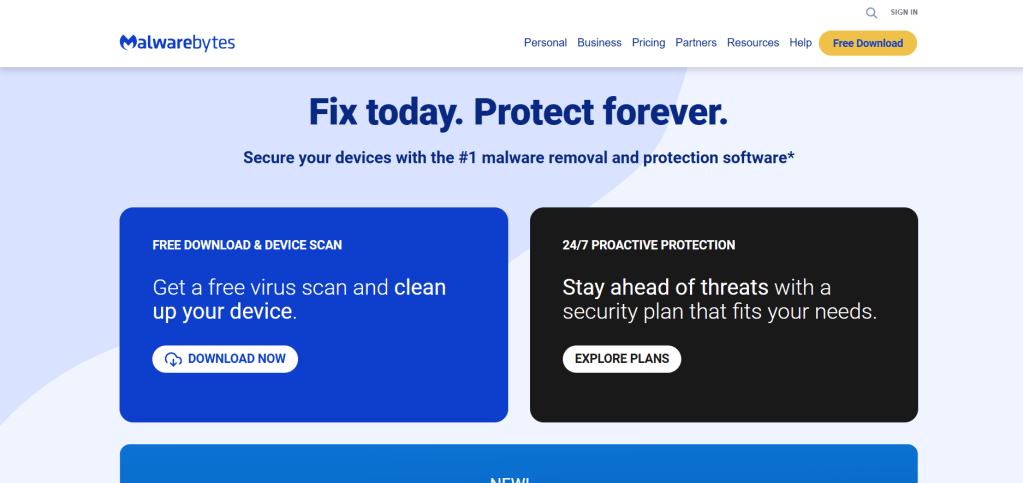Click the Malwarebytes logo

(177, 43)
